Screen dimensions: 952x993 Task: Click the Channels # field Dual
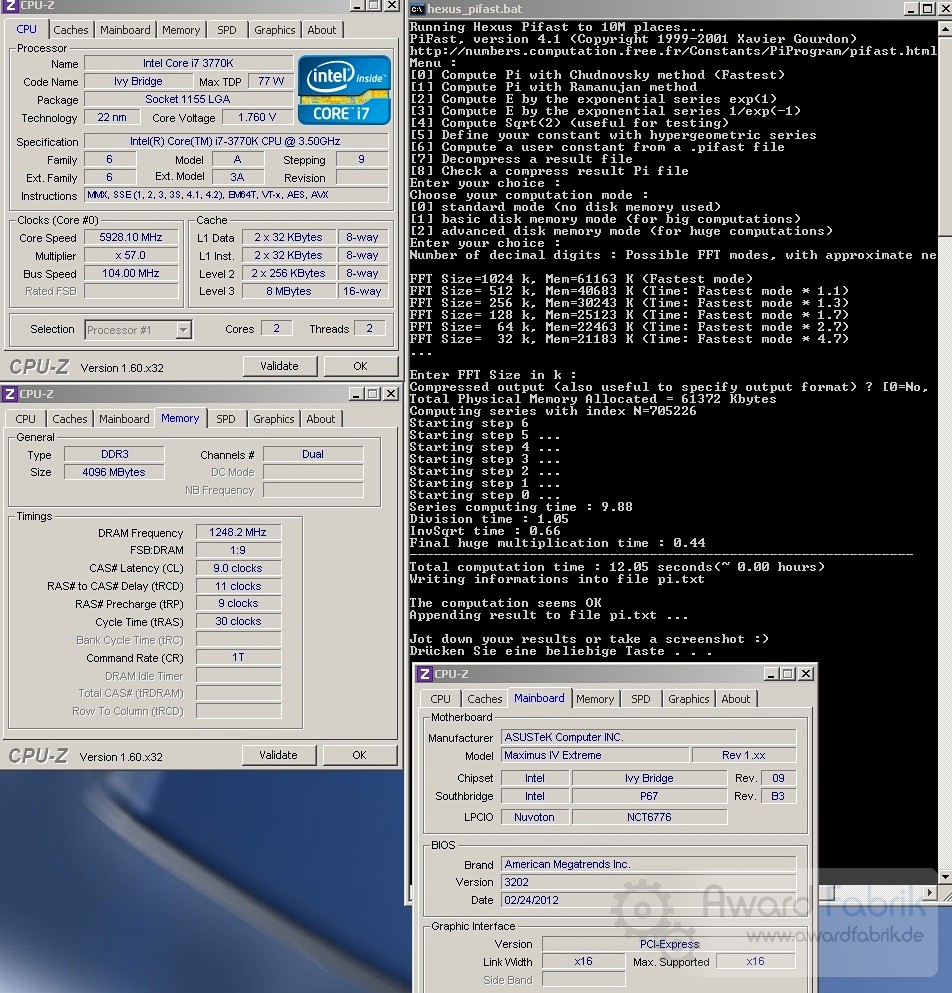(313, 454)
